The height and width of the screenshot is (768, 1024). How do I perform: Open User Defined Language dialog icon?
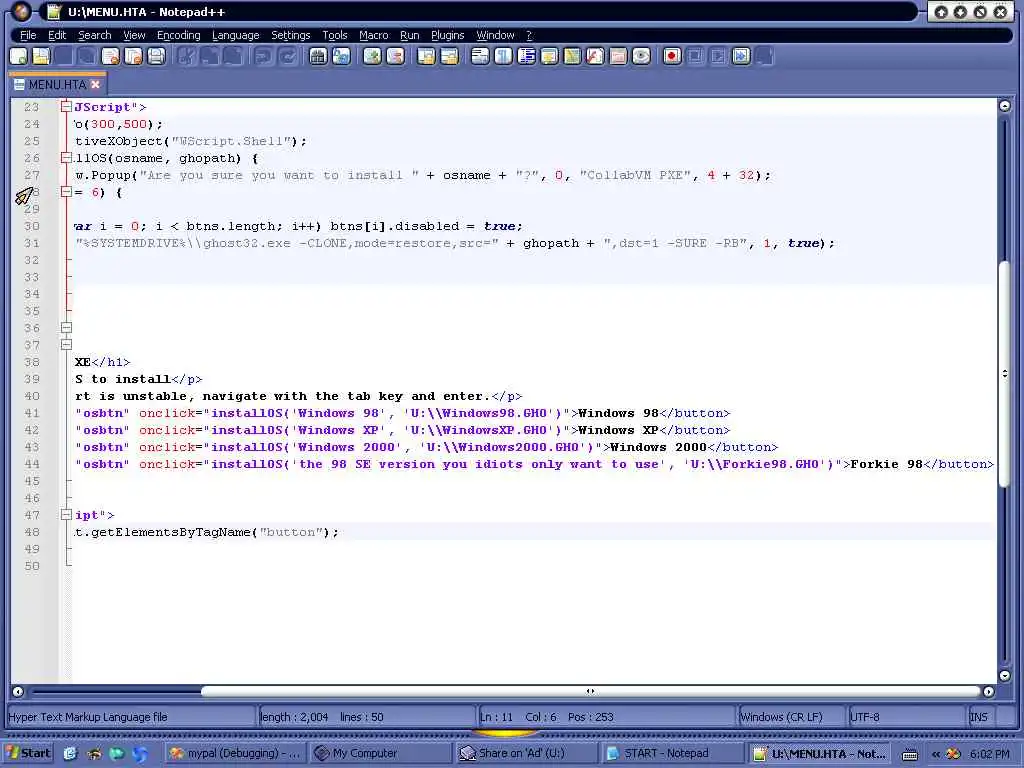(549, 56)
